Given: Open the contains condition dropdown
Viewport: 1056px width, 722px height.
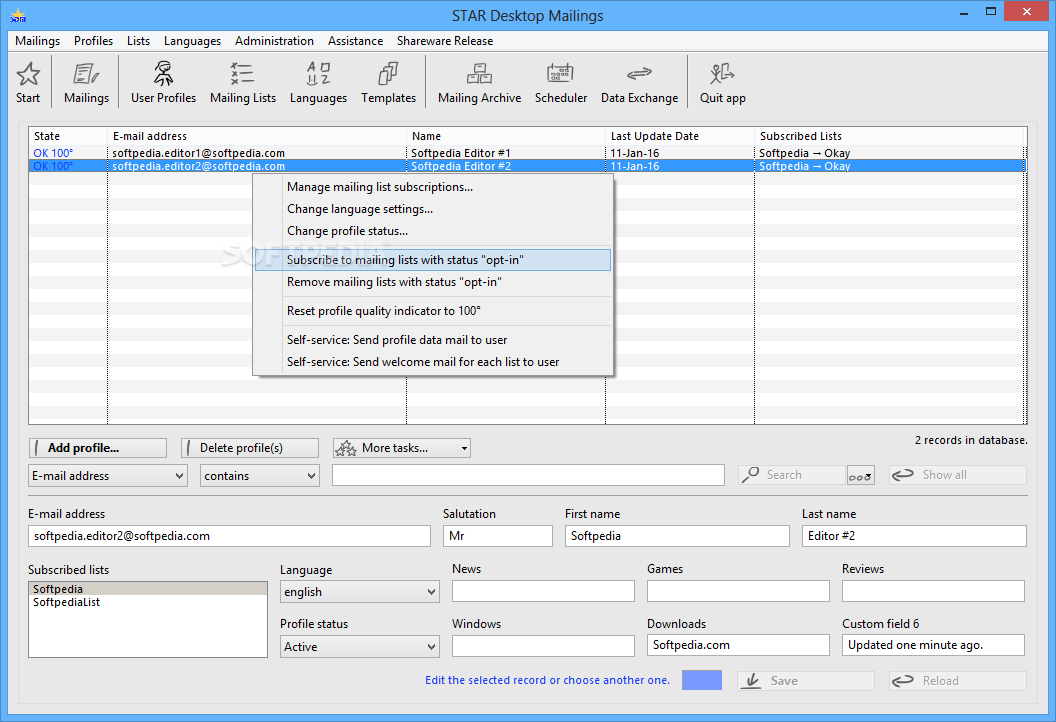Looking at the screenshot, I should 259,475.
